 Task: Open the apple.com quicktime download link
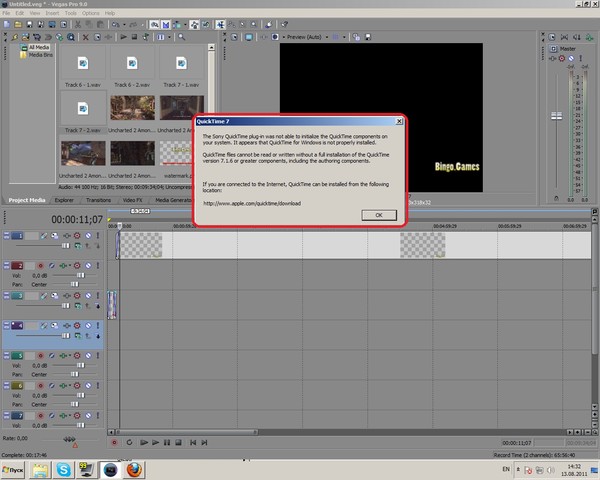(252, 203)
